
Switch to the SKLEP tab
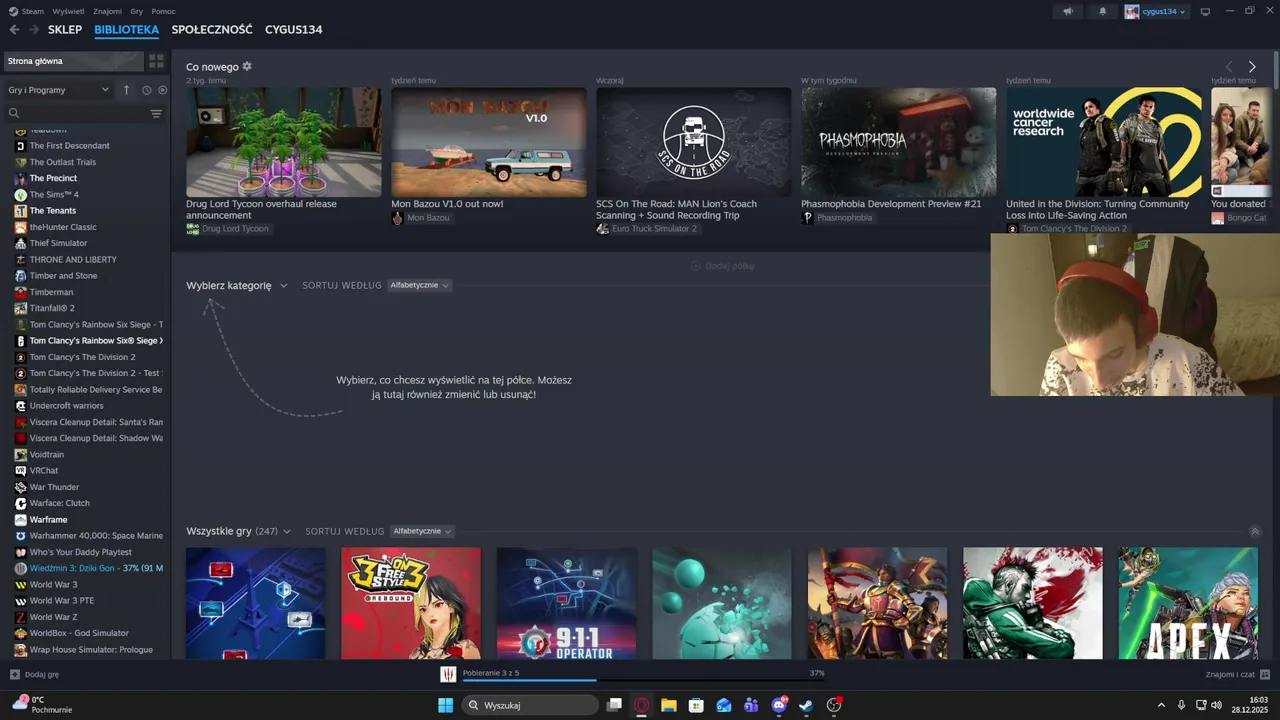point(65,30)
